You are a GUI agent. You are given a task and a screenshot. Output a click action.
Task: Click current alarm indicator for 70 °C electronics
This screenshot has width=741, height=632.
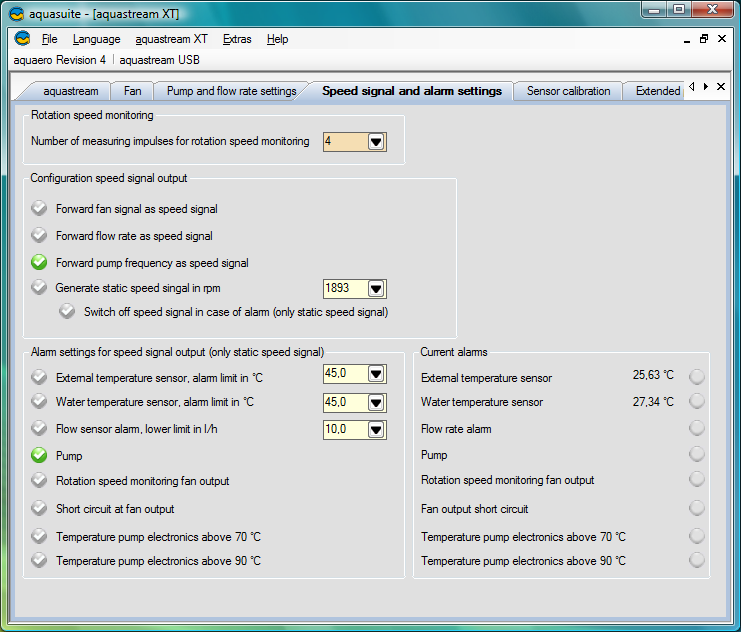click(x=697, y=536)
